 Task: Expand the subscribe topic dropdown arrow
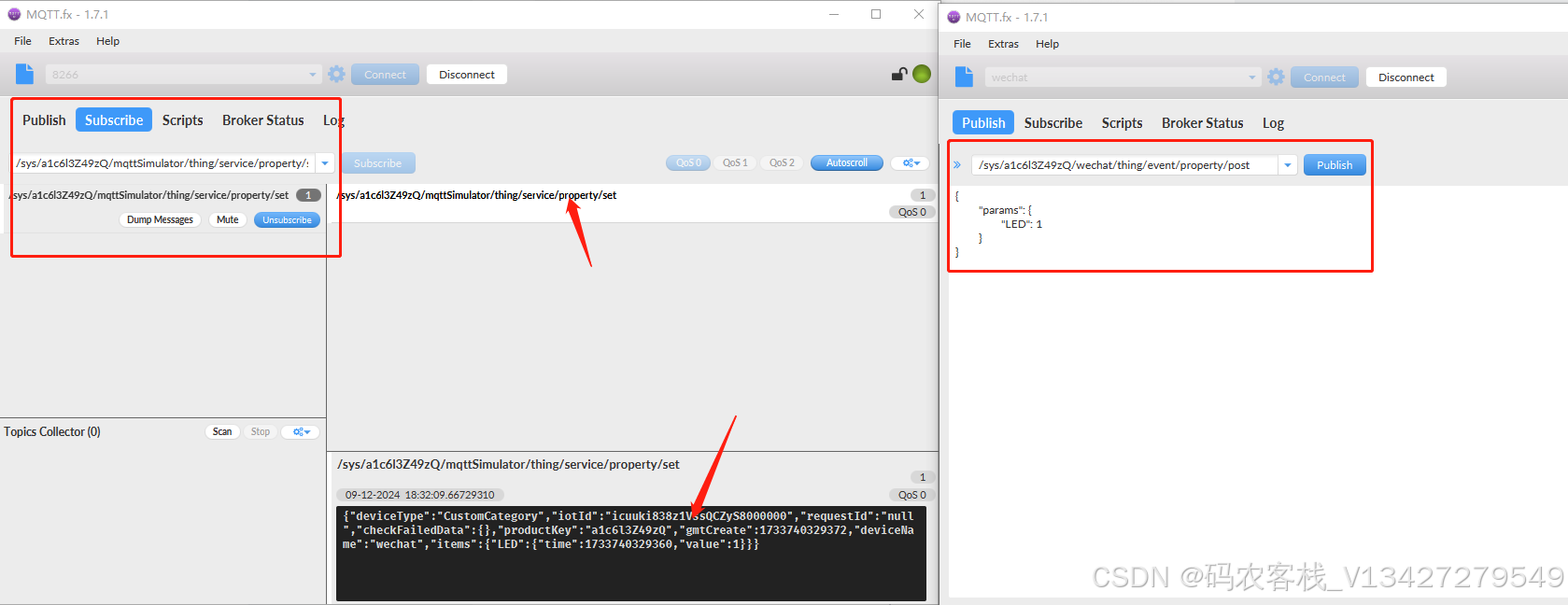click(325, 163)
